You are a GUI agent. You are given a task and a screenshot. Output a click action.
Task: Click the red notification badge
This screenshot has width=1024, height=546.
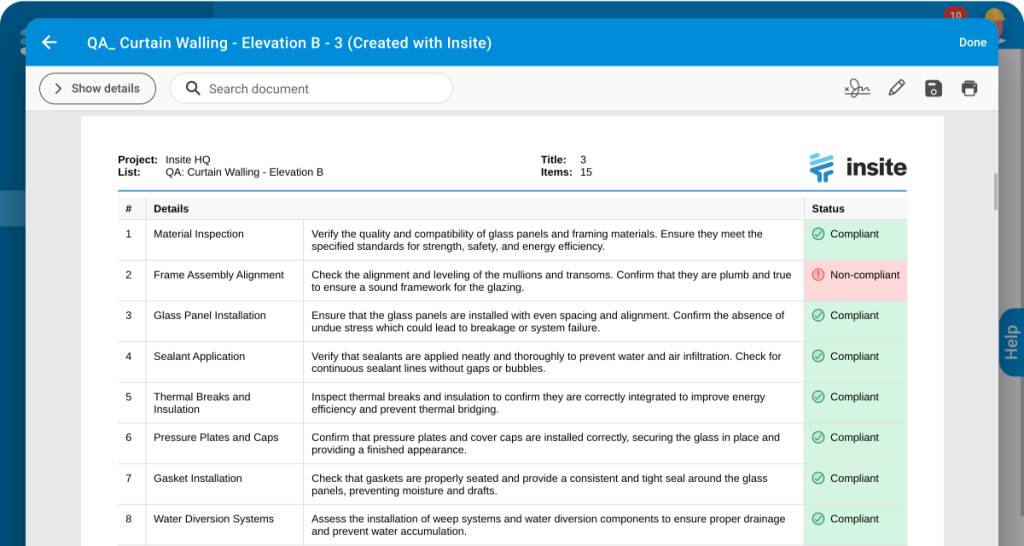click(x=955, y=15)
